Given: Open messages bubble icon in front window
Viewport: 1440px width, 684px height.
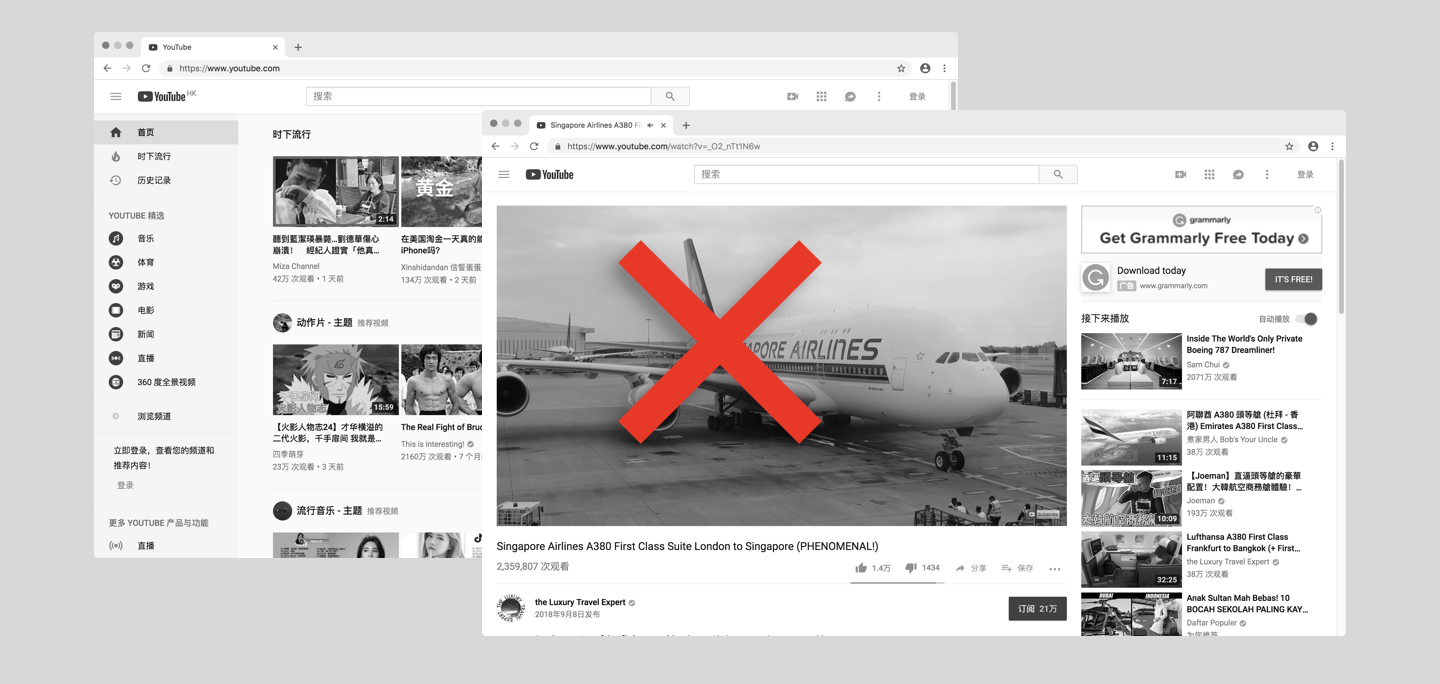Looking at the screenshot, I should (1238, 174).
